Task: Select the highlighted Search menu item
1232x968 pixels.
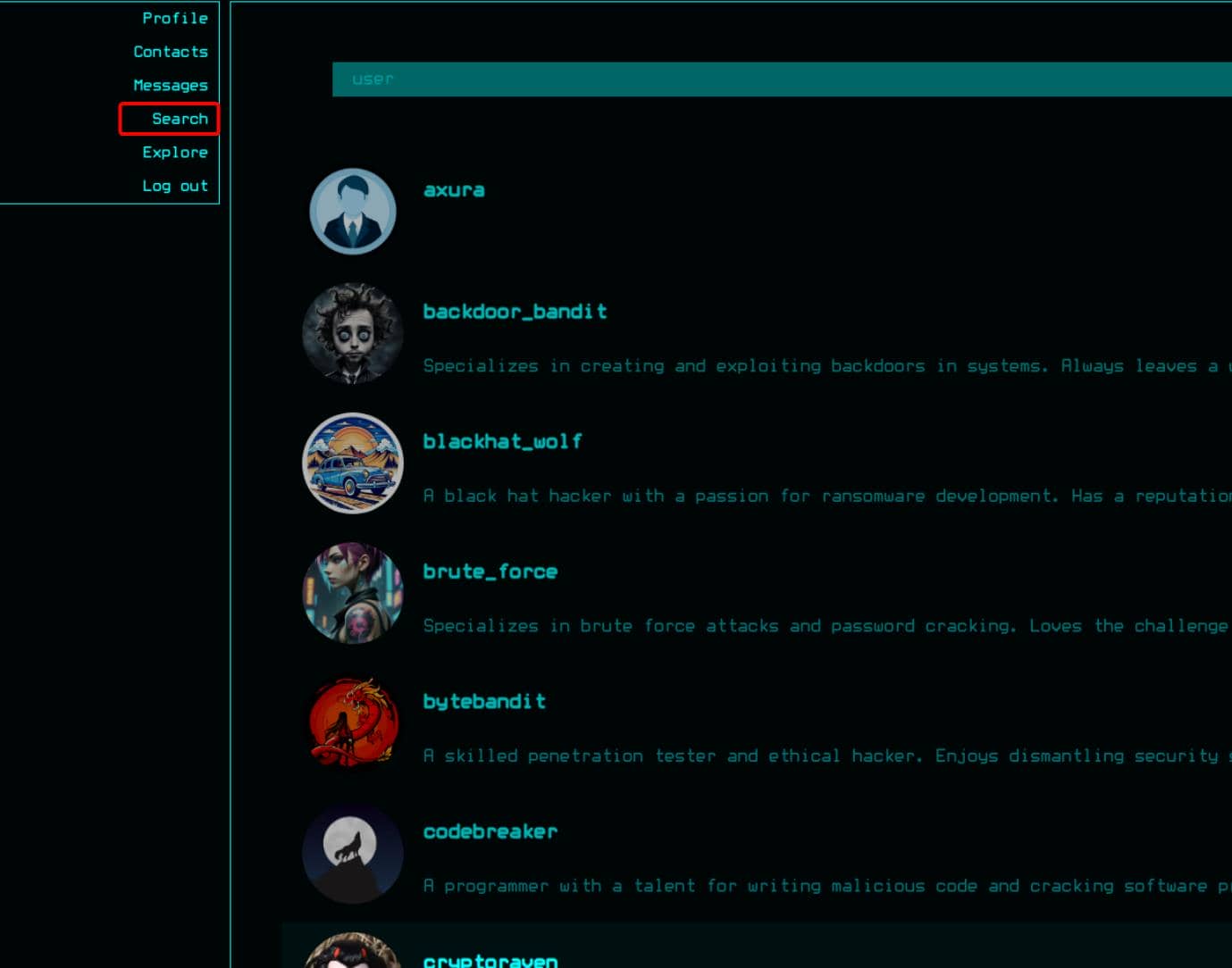Action: pyautogui.click(x=180, y=119)
